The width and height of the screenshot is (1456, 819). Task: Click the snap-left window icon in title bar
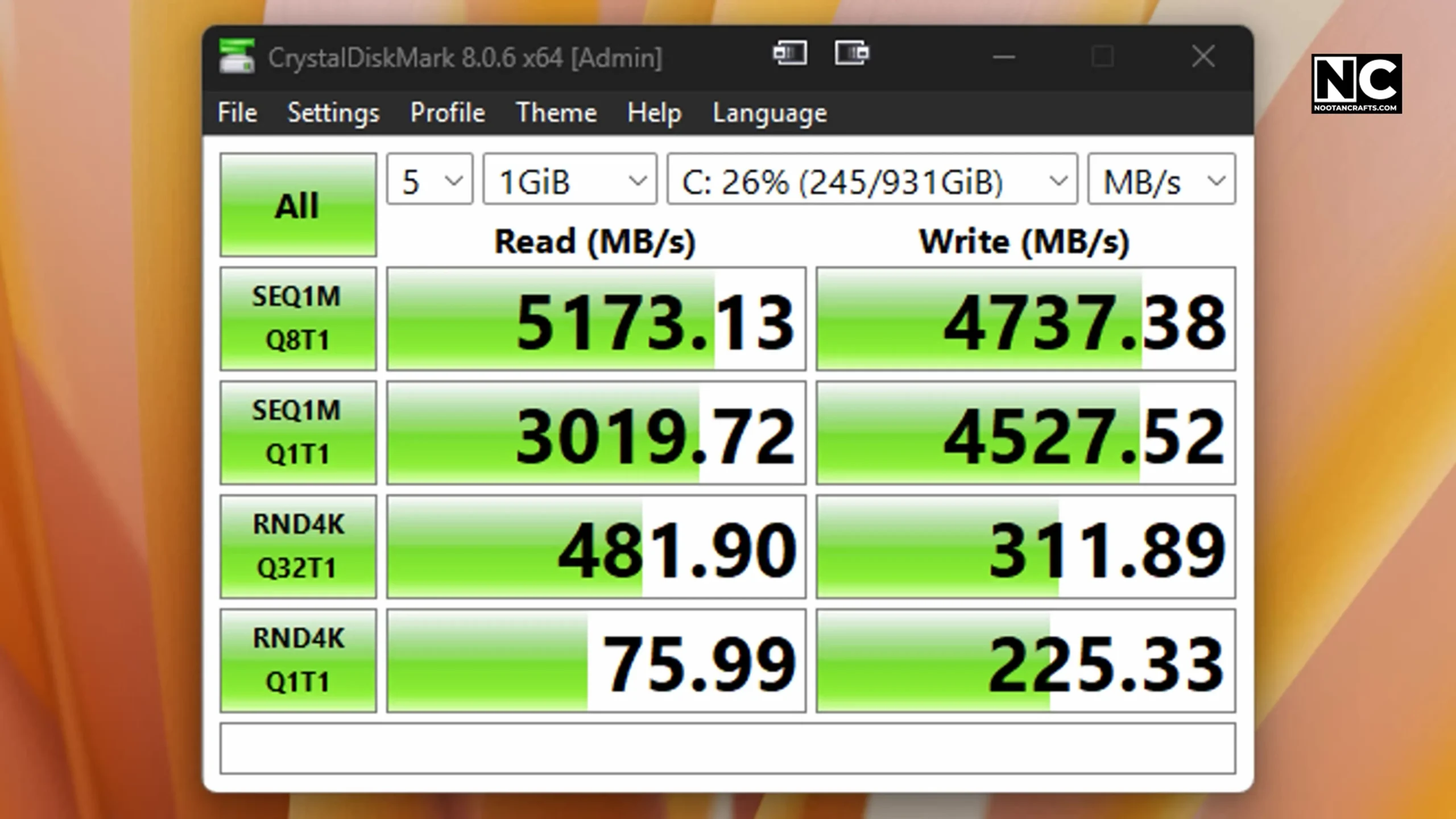(790, 53)
